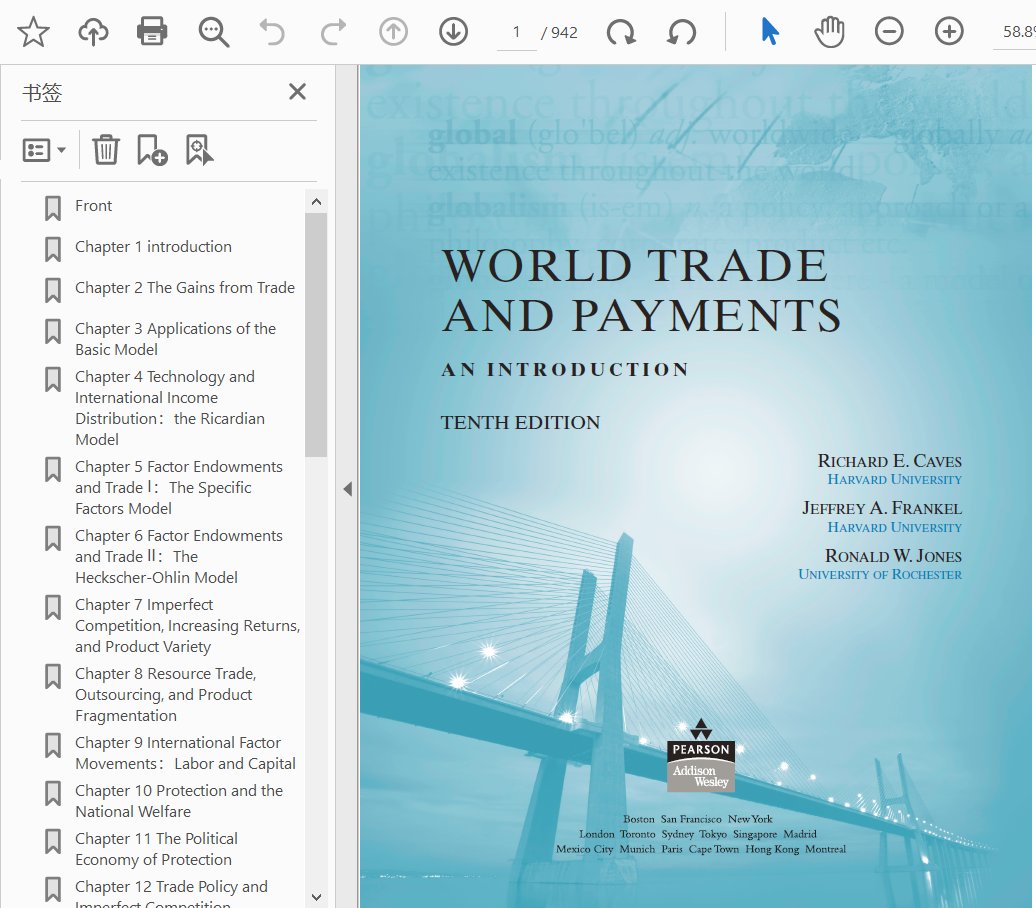Delete the selected bookmark with trash icon

(106, 150)
